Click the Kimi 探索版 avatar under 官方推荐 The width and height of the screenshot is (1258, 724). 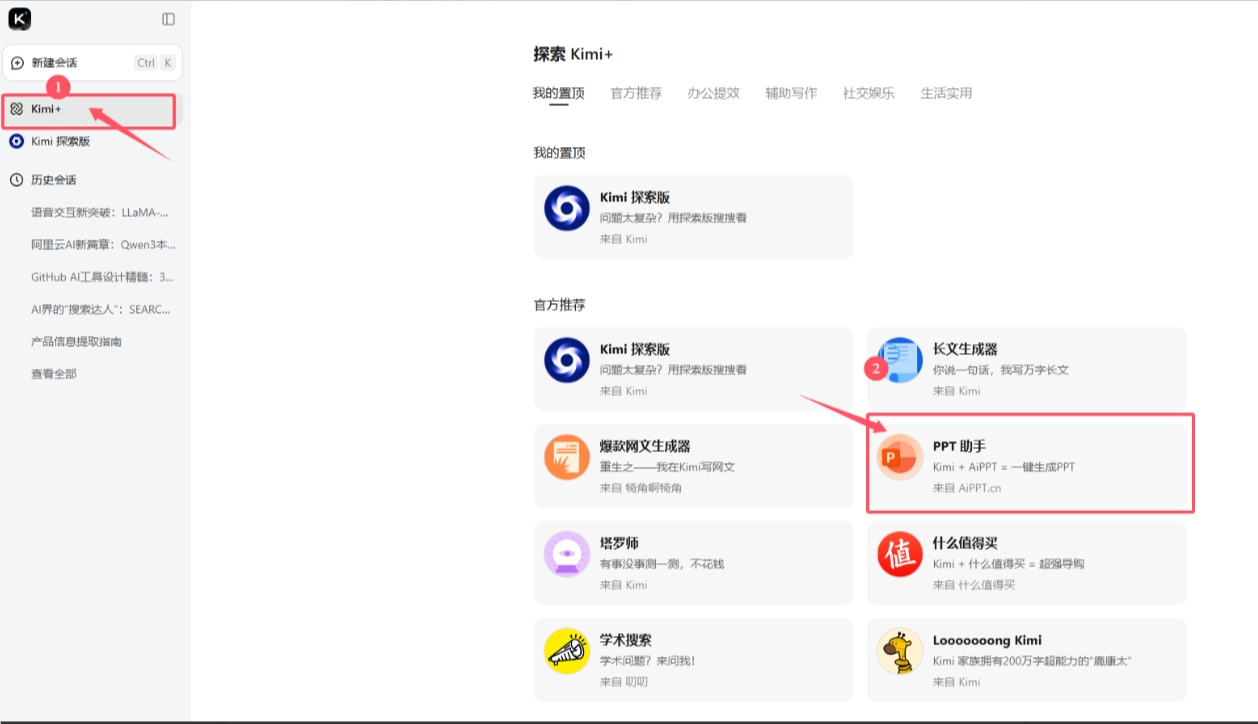click(x=567, y=360)
